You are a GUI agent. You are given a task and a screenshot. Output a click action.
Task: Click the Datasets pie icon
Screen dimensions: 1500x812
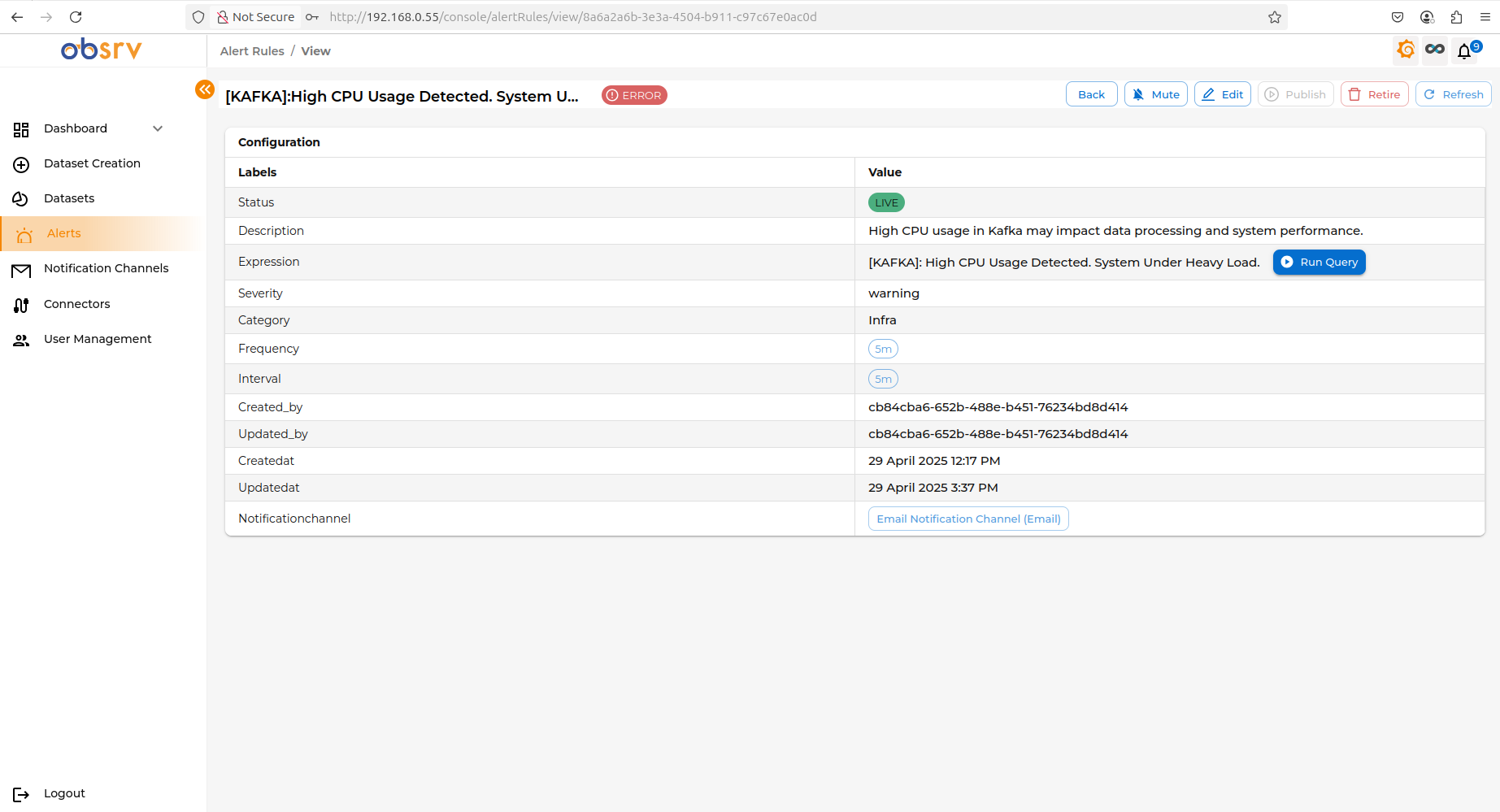coord(21,199)
